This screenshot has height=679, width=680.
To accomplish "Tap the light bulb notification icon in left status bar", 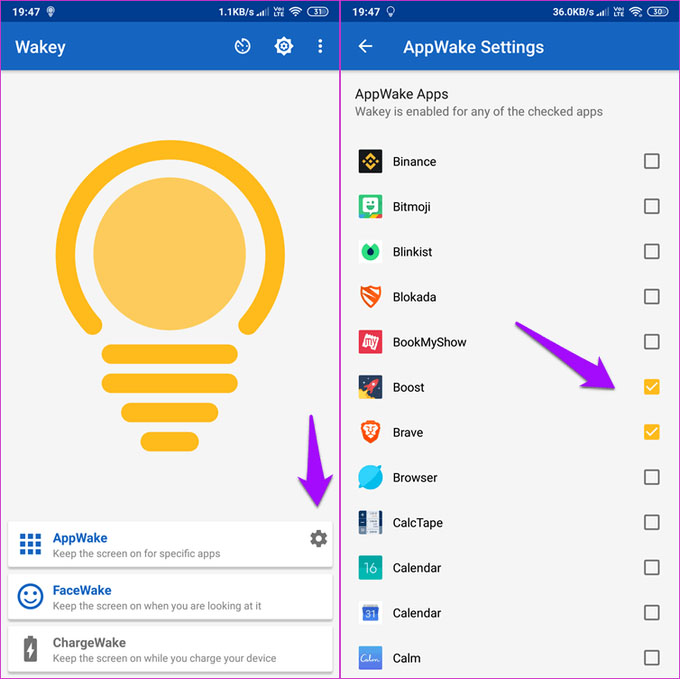I will click(51, 12).
